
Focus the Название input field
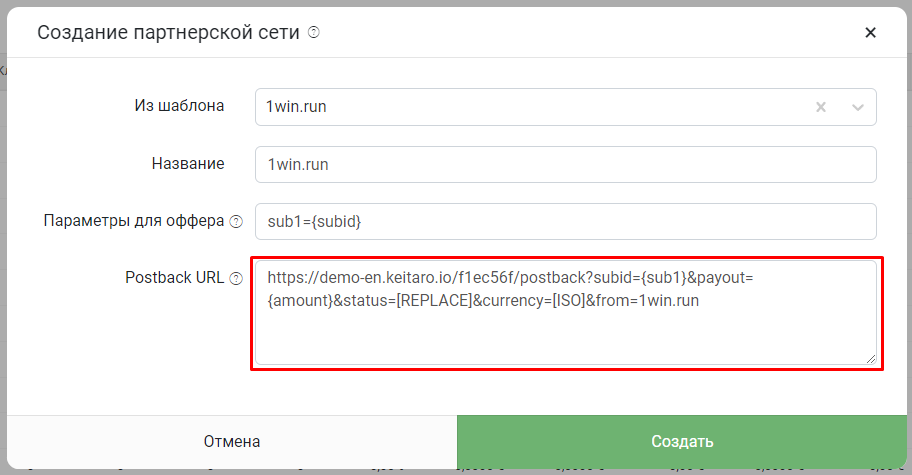coord(565,165)
